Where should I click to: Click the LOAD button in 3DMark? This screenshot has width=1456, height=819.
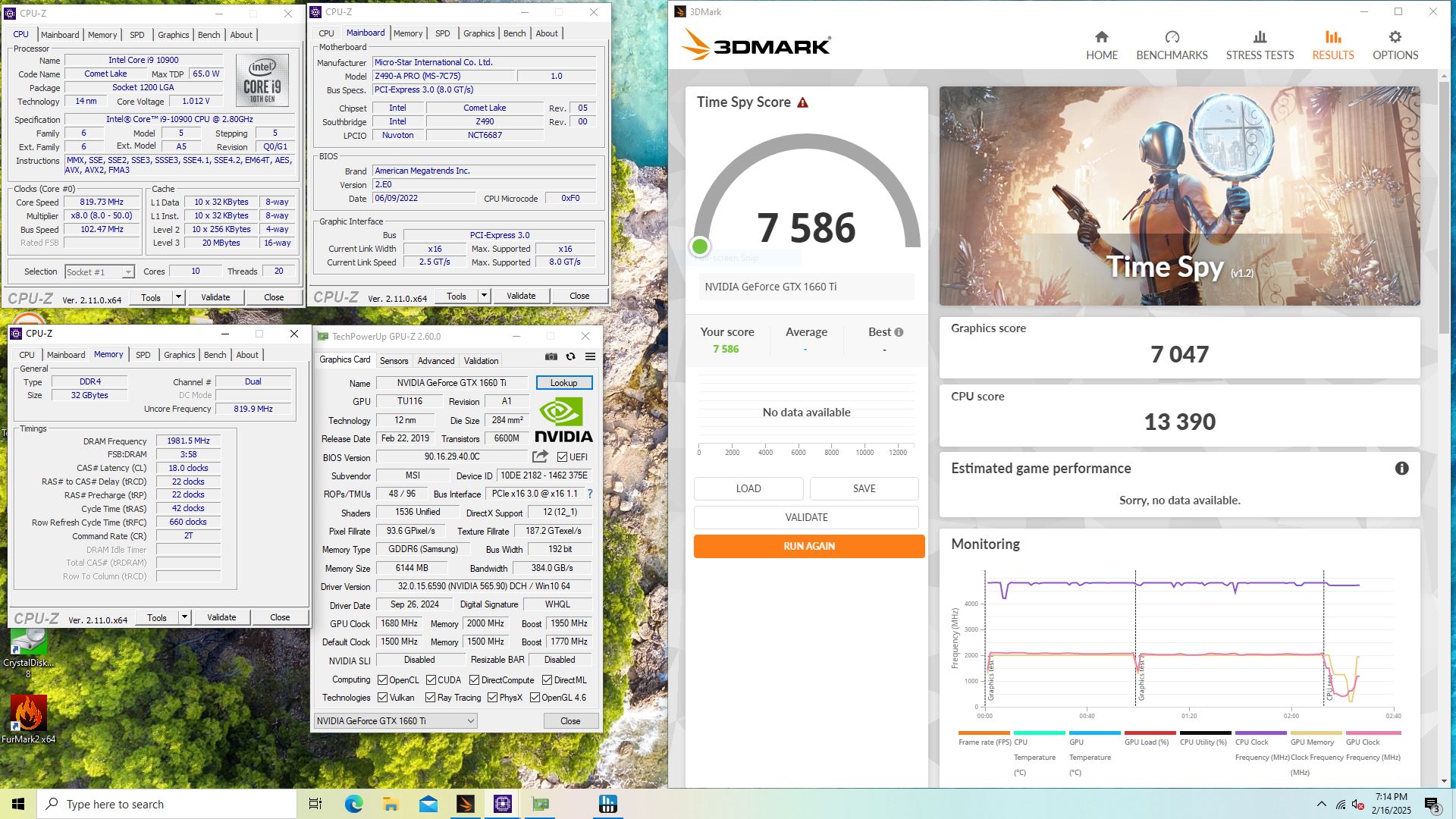[748, 489]
